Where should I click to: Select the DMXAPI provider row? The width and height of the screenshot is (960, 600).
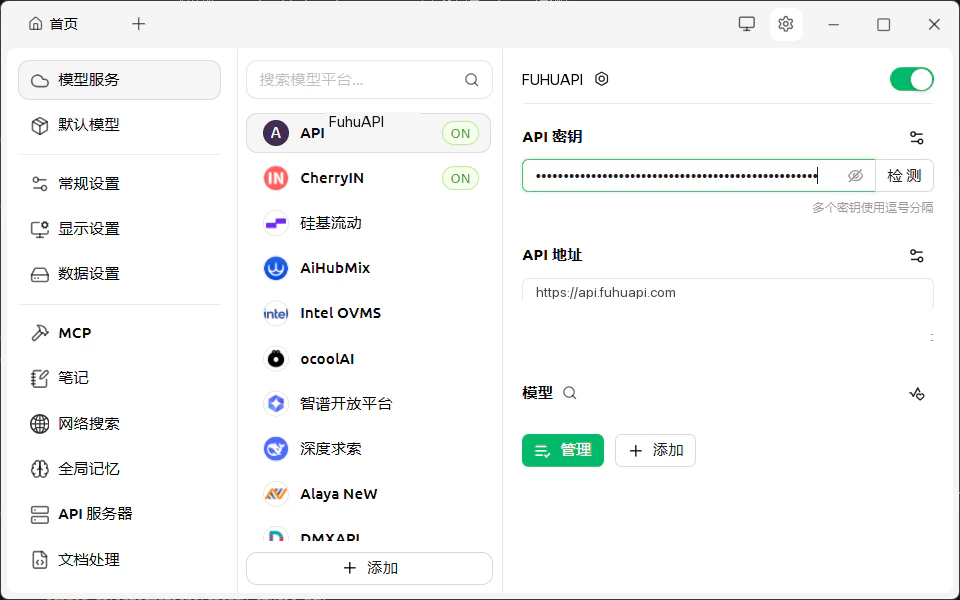(x=369, y=534)
